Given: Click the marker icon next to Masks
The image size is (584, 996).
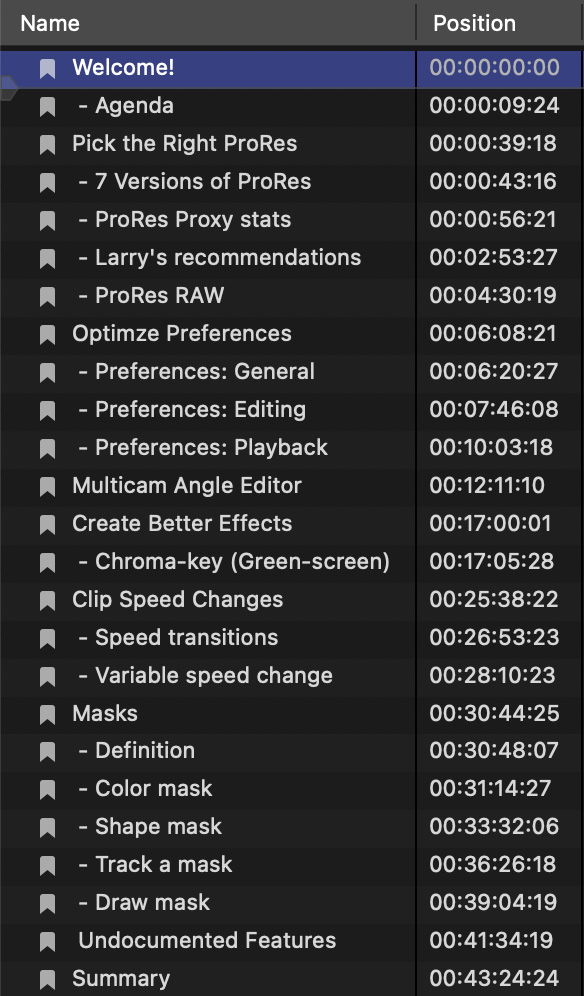Looking at the screenshot, I should 48,714.
